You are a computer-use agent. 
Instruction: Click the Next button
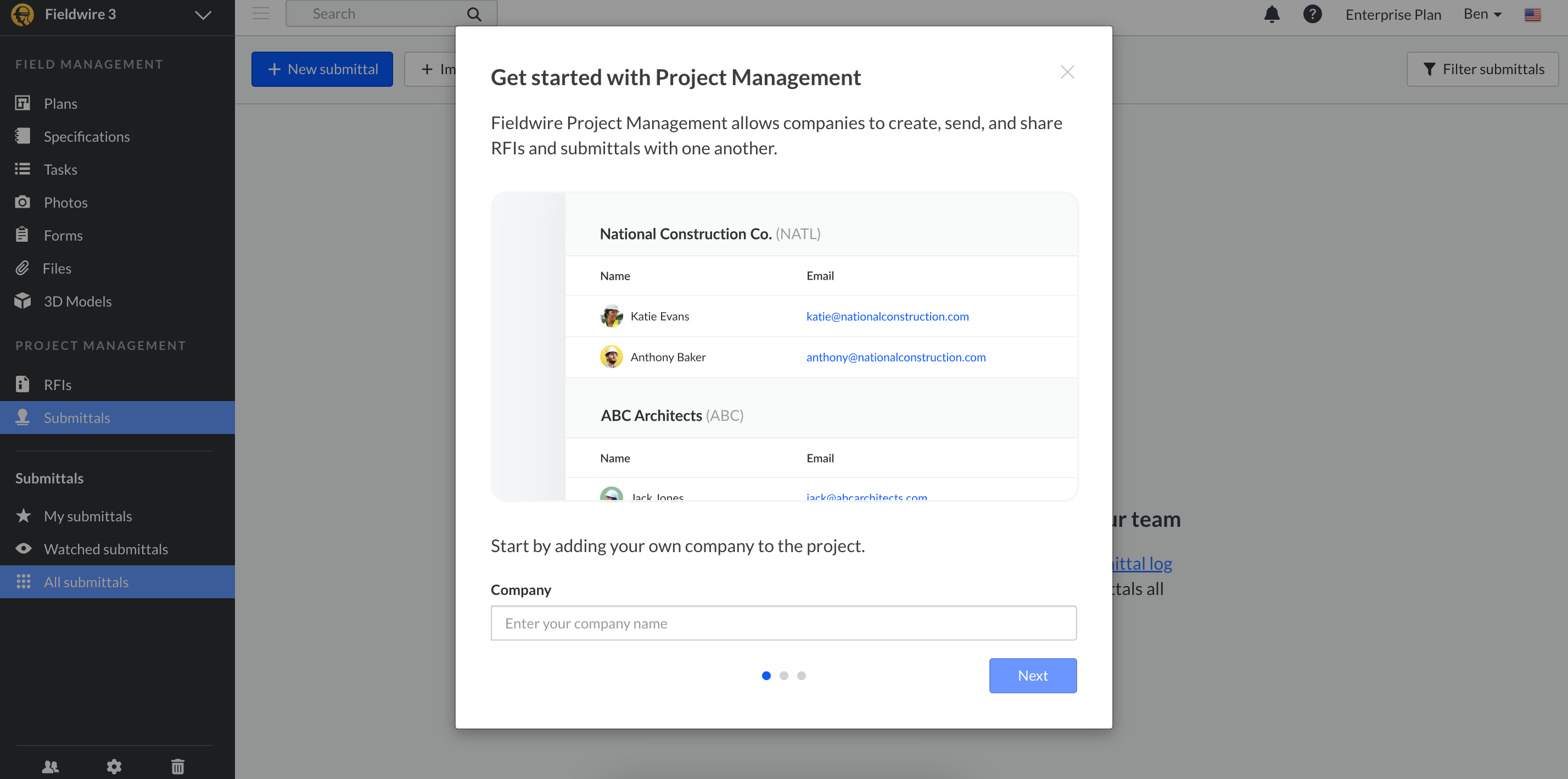coord(1032,676)
